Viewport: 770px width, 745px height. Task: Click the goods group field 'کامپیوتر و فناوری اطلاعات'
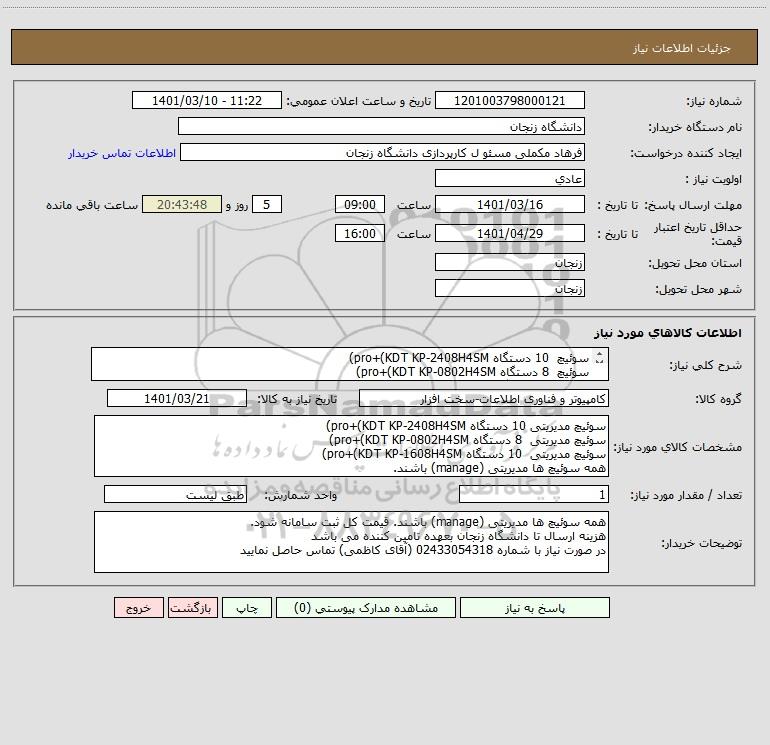click(484, 398)
